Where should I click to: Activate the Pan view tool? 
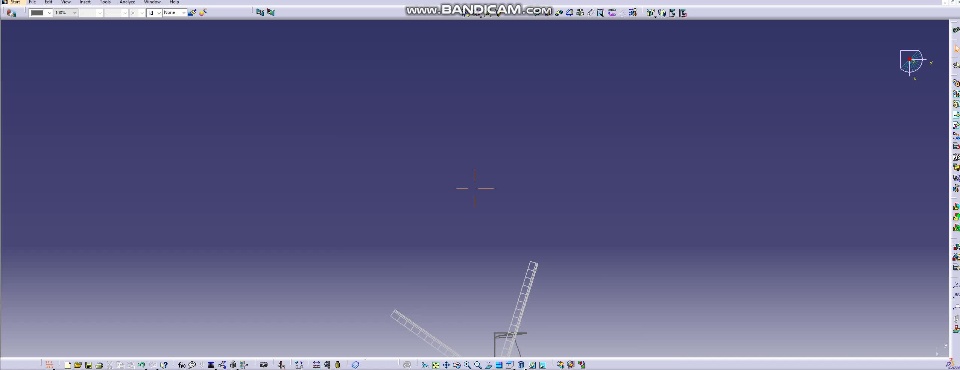click(x=446, y=365)
